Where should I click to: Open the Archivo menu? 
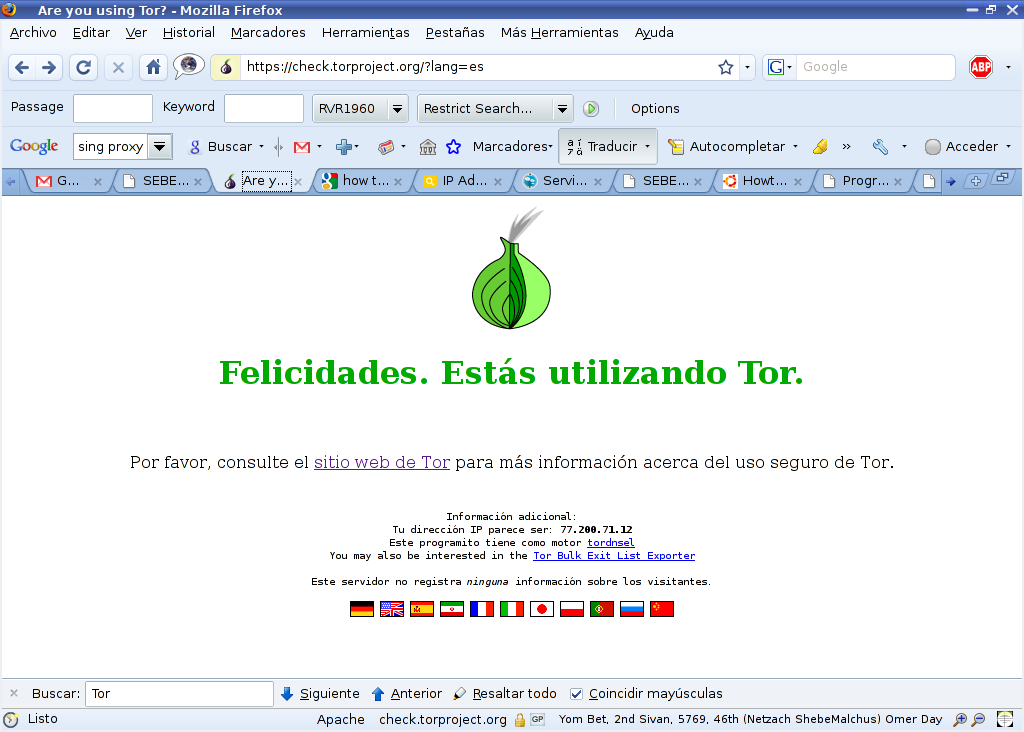[x=33, y=33]
